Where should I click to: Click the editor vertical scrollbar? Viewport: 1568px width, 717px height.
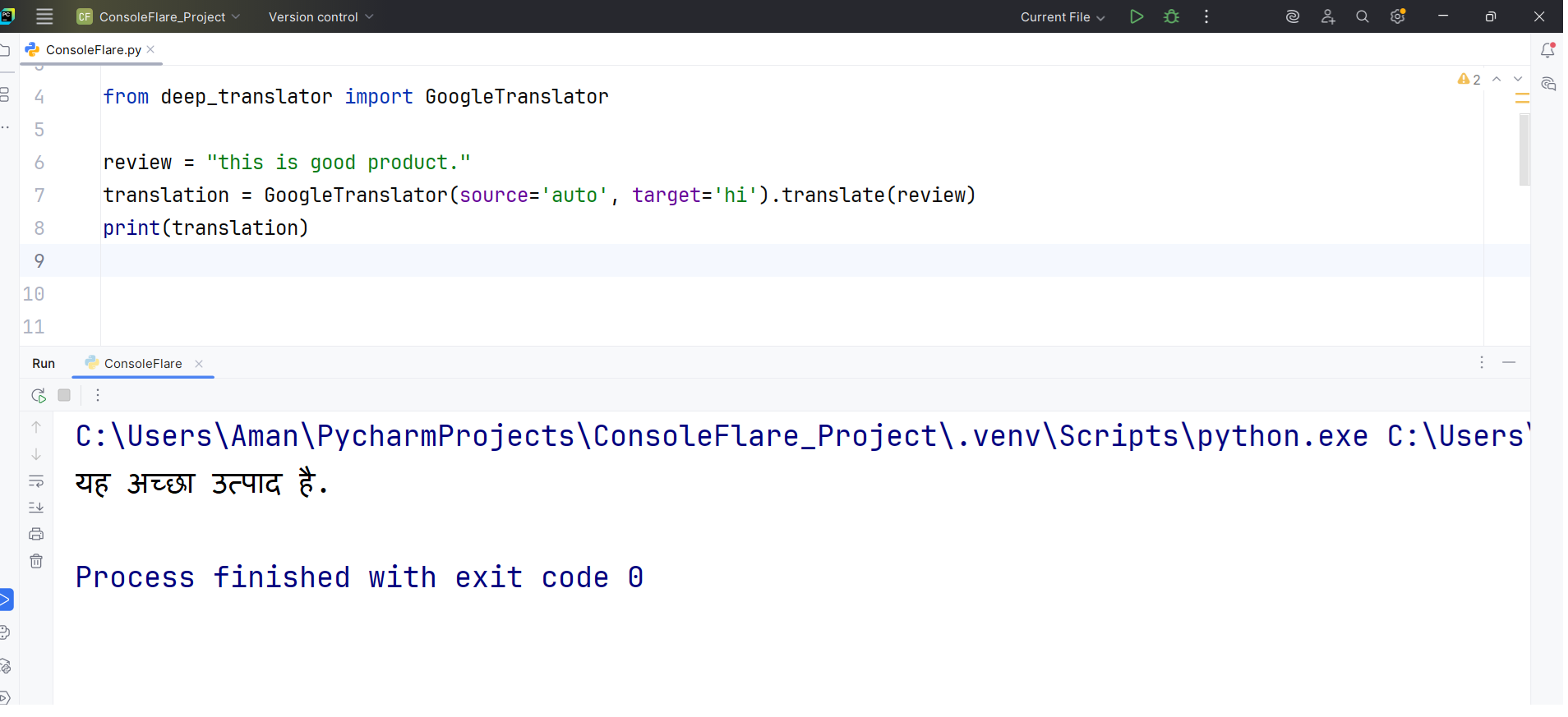[x=1524, y=149]
